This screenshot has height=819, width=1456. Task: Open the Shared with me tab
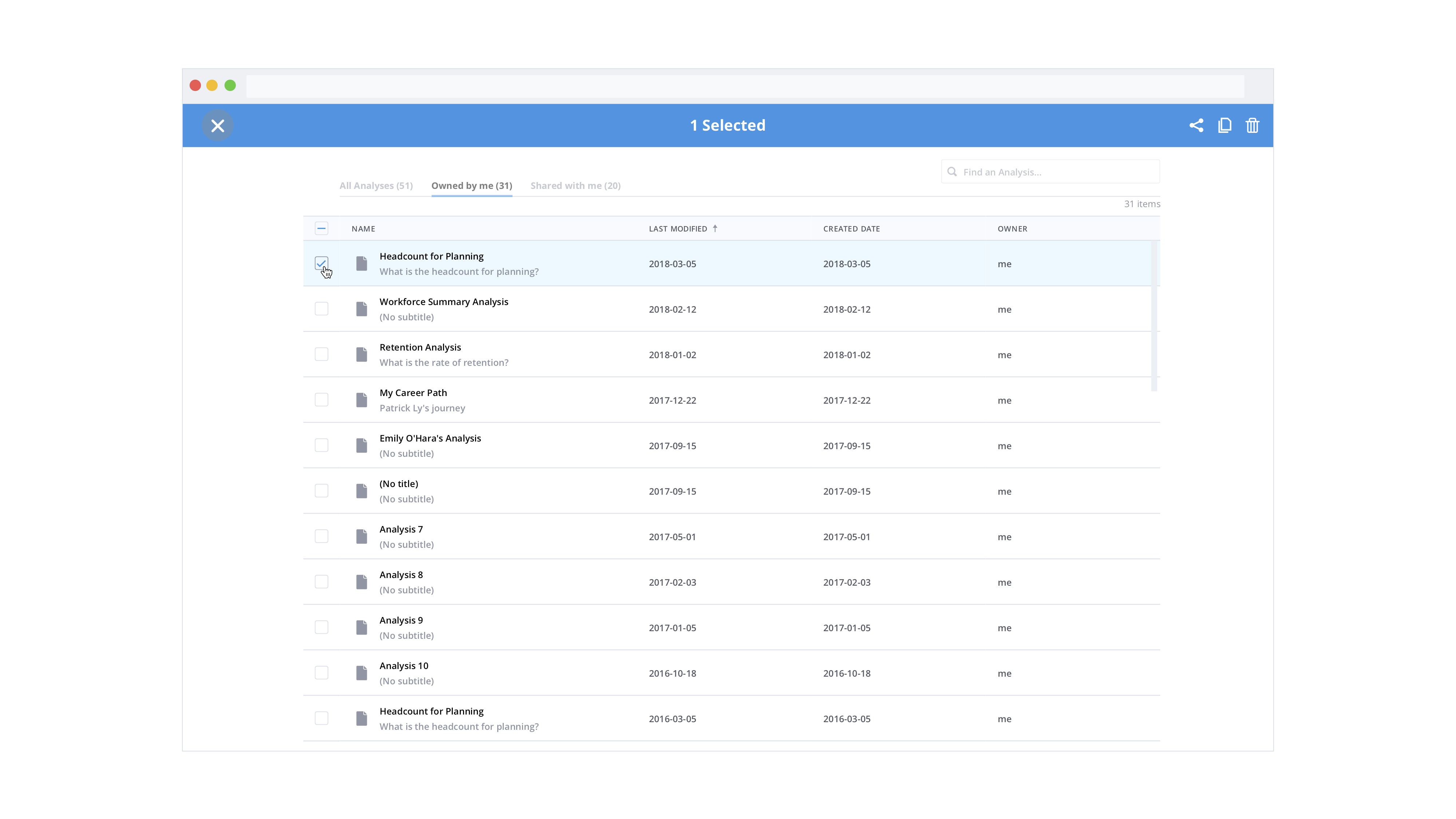click(x=575, y=185)
